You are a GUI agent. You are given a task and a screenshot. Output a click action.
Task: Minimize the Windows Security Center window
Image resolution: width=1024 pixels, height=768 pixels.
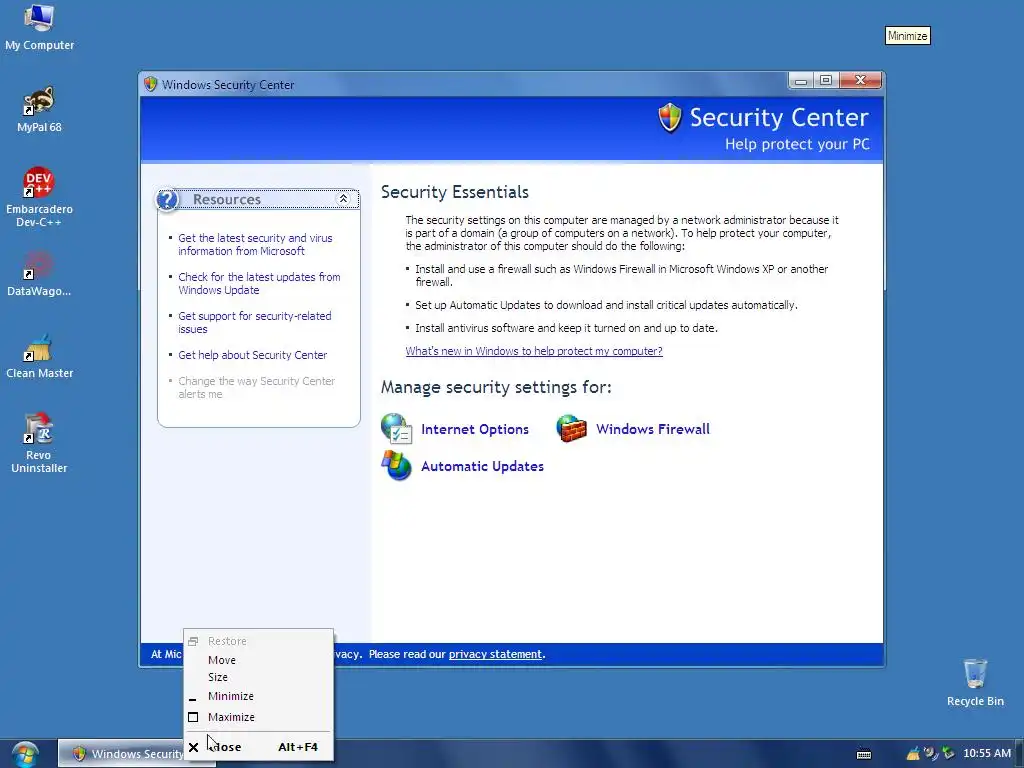(x=801, y=80)
